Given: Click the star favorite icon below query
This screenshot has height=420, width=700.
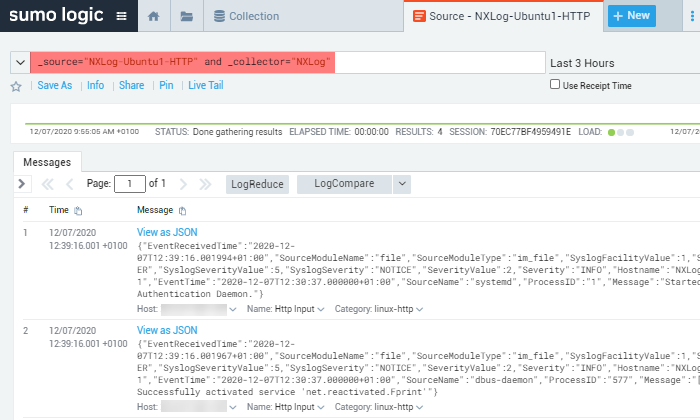Looking at the screenshot, I should coord(16,86).
